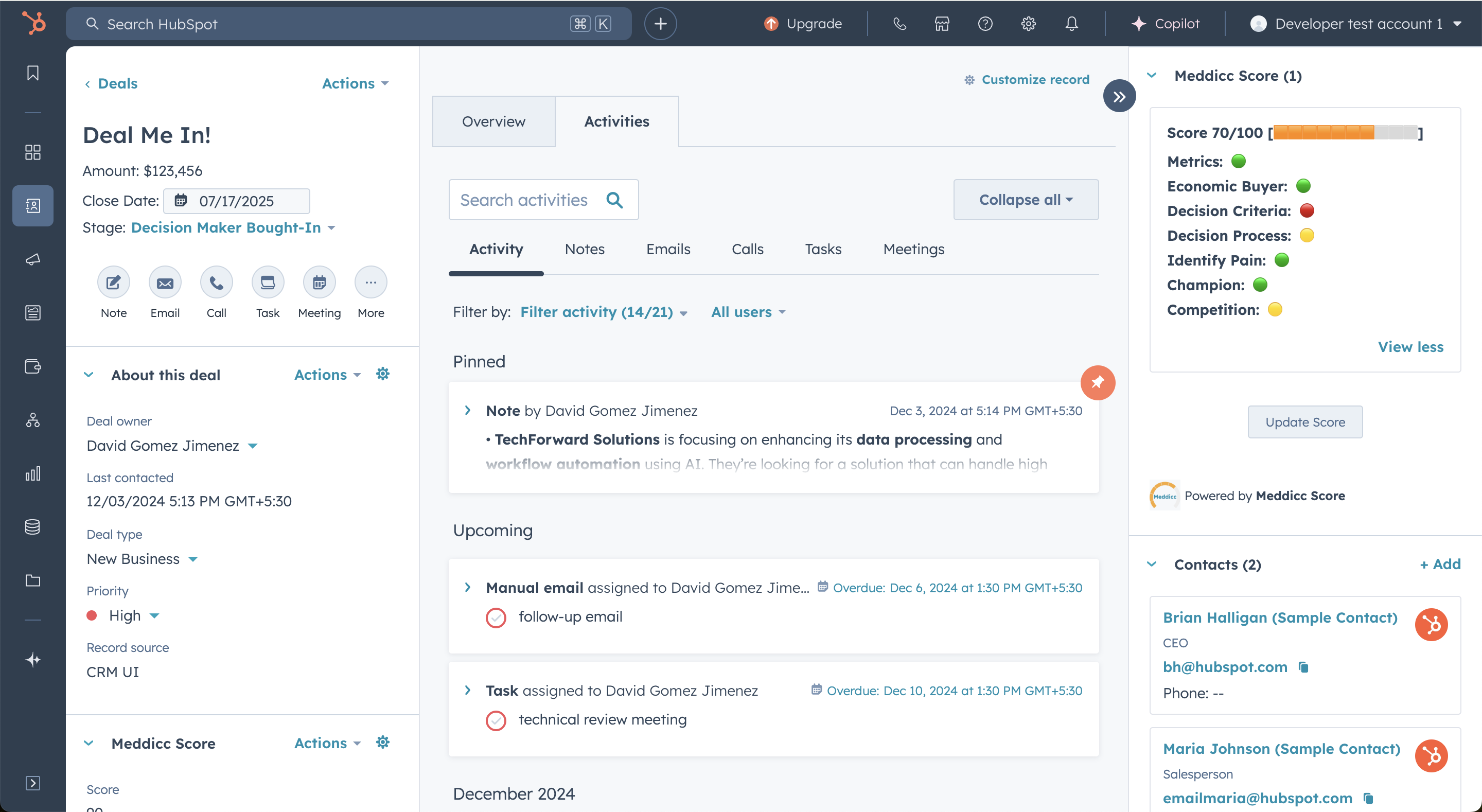Switch to the Notes activity tab
1482x812 pixels.
click(x=585, y=249)
